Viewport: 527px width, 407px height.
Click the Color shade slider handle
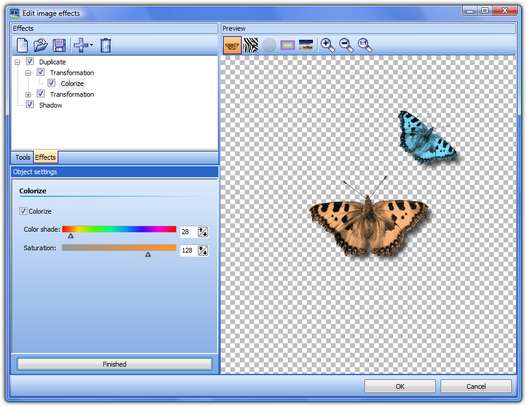coord(71,236)
